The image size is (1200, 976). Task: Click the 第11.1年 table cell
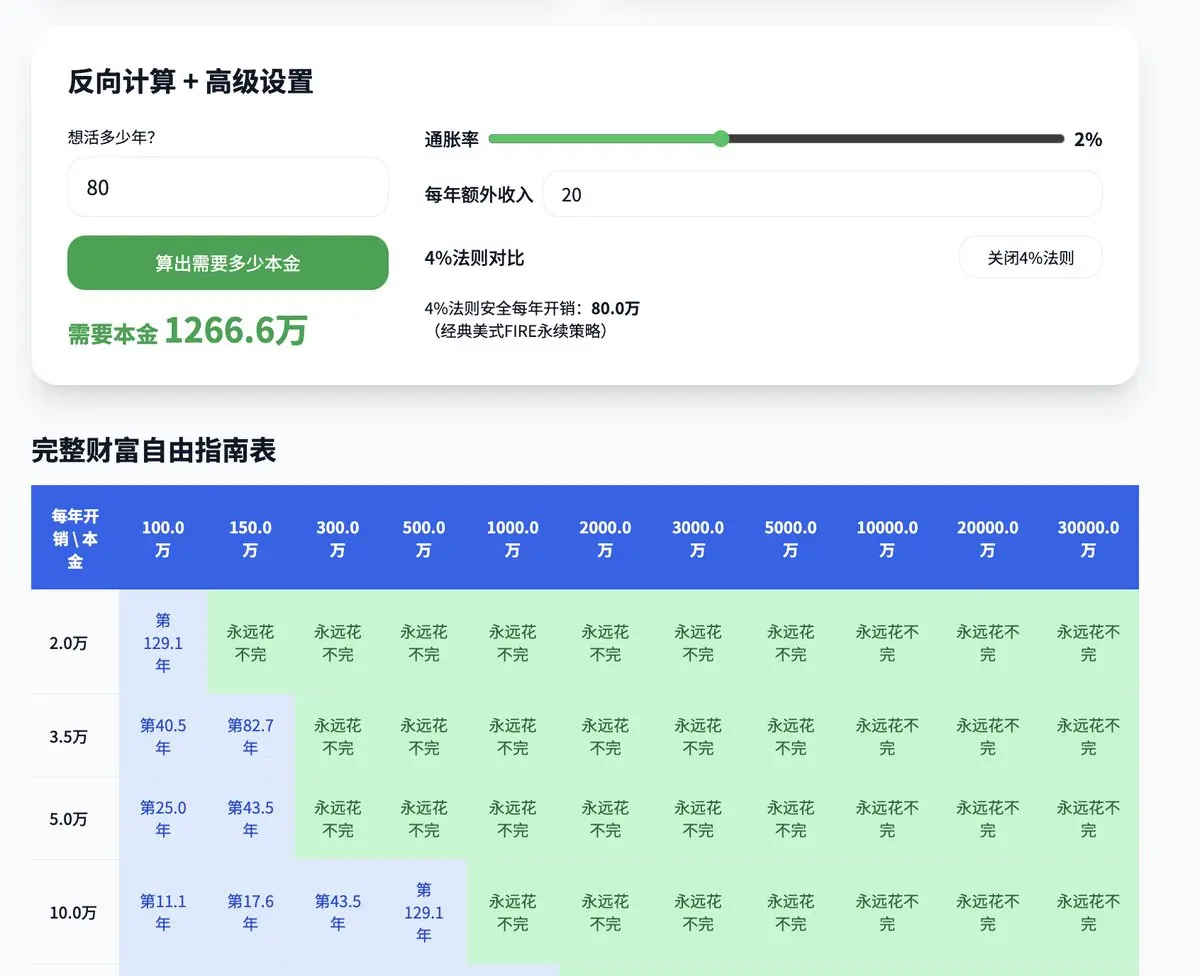(x=163, y=912)
